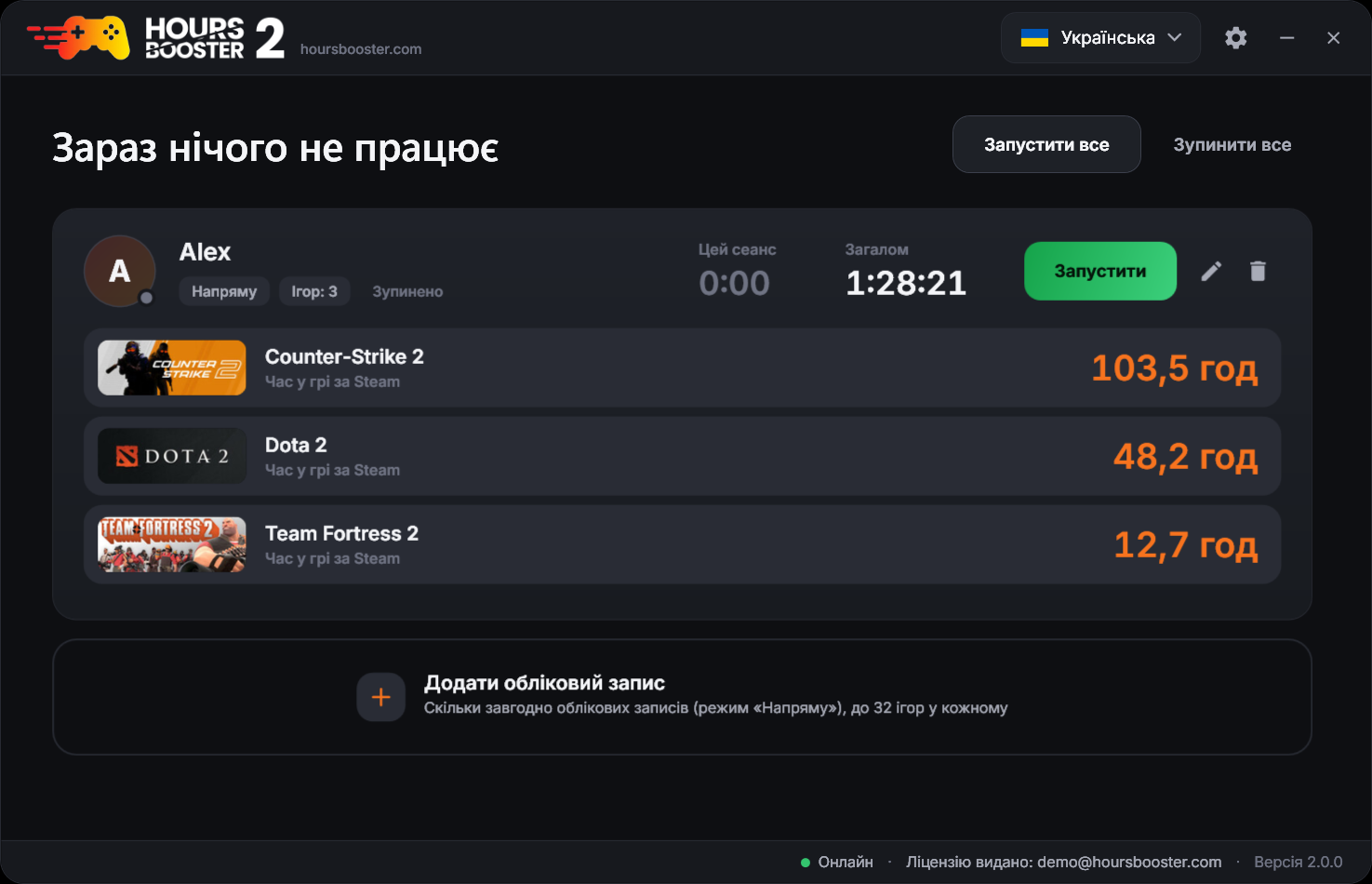Open the hoursbooster.com link
This screenshot has height=884, width=1372.
361,49
